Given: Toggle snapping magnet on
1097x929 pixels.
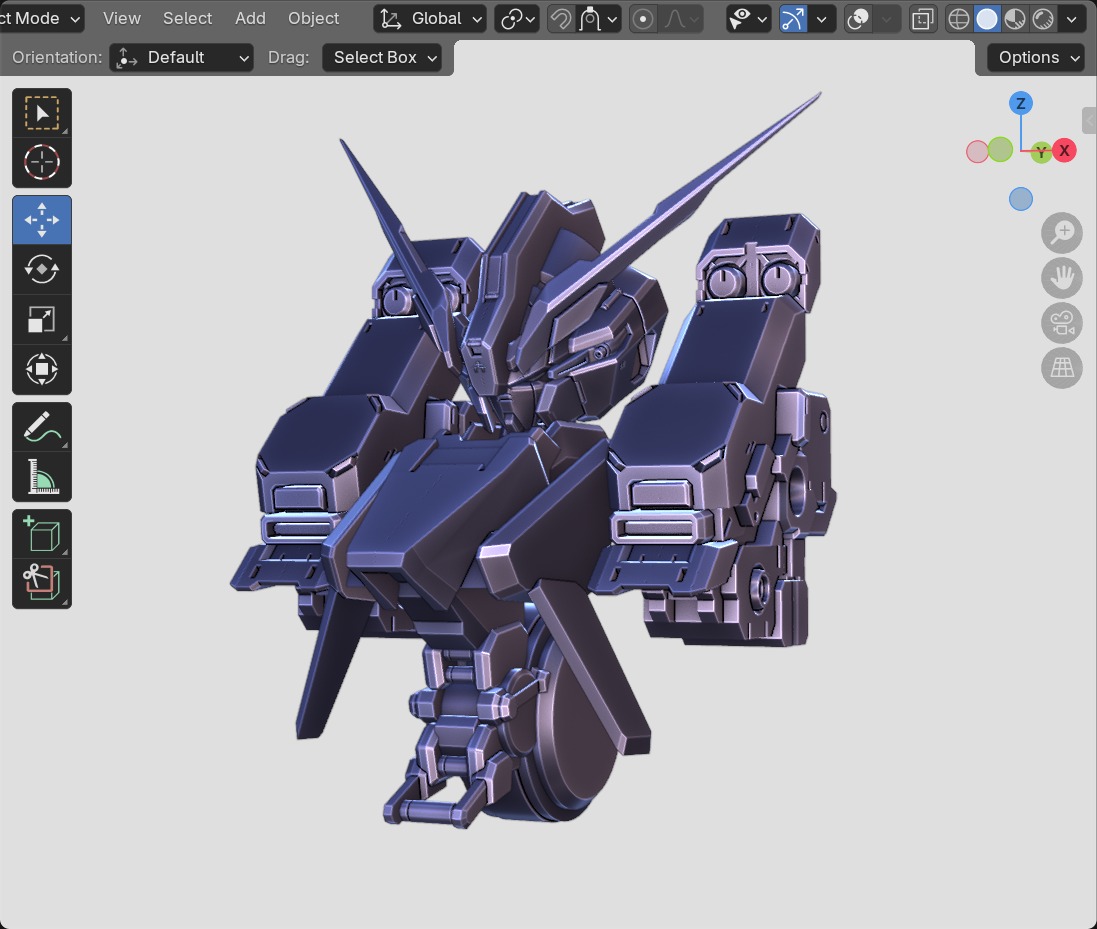Looking at the screenshot, I should (560, 19).
